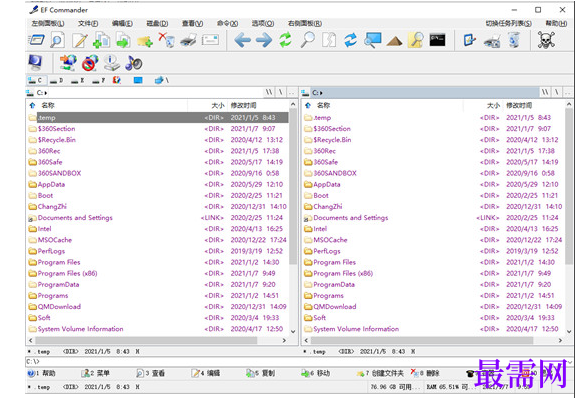The image size is (586, 405).
Task: Select the first panel-window toolbar icon
Action: click(x=36, y=40)
